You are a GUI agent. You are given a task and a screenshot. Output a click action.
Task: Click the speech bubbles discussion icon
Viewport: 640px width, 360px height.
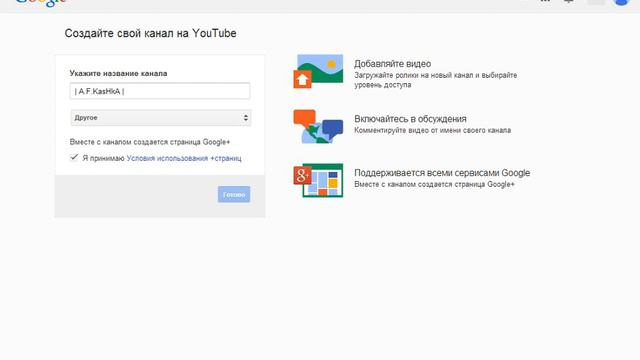[x=318, y=127]
